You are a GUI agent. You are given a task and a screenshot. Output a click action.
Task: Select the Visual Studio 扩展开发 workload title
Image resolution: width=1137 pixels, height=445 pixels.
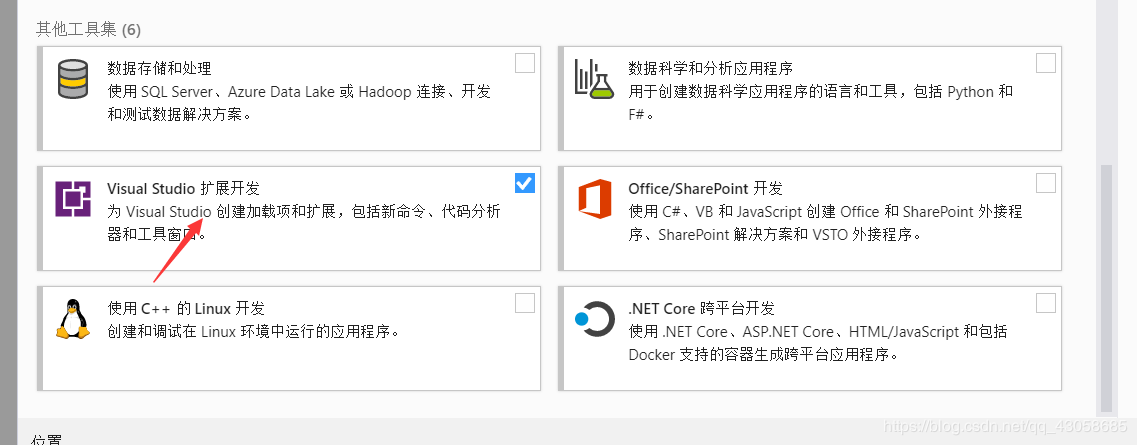(x=183, y=189)
